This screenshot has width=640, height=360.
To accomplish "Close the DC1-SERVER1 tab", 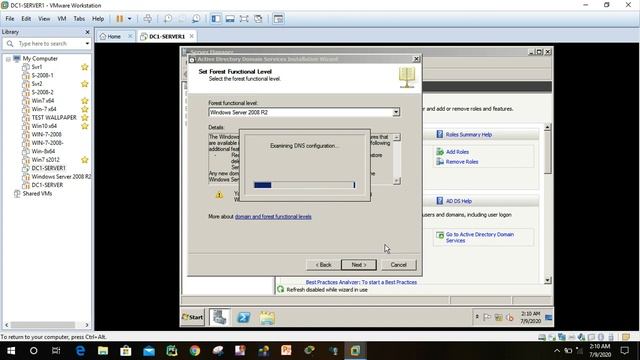I will click(191, 36).
